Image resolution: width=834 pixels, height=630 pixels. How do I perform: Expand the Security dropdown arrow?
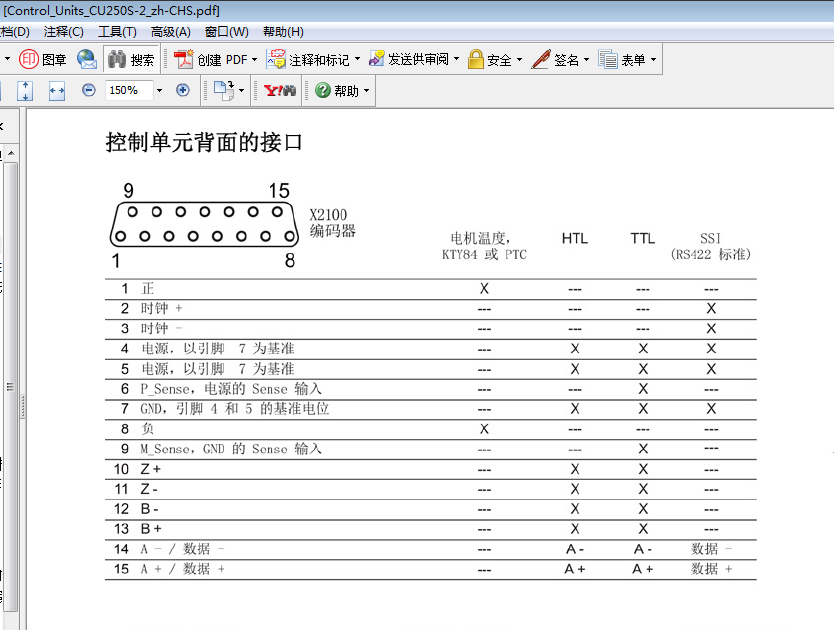[519, 59]
